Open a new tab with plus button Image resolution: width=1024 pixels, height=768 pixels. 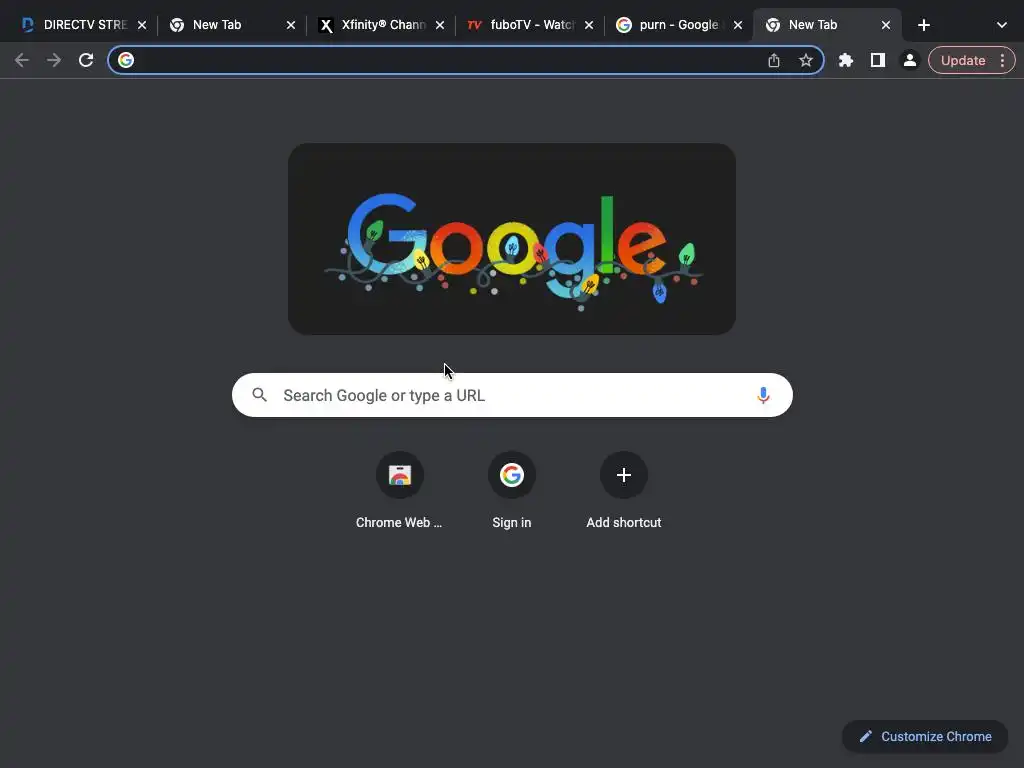pos(923,25)
